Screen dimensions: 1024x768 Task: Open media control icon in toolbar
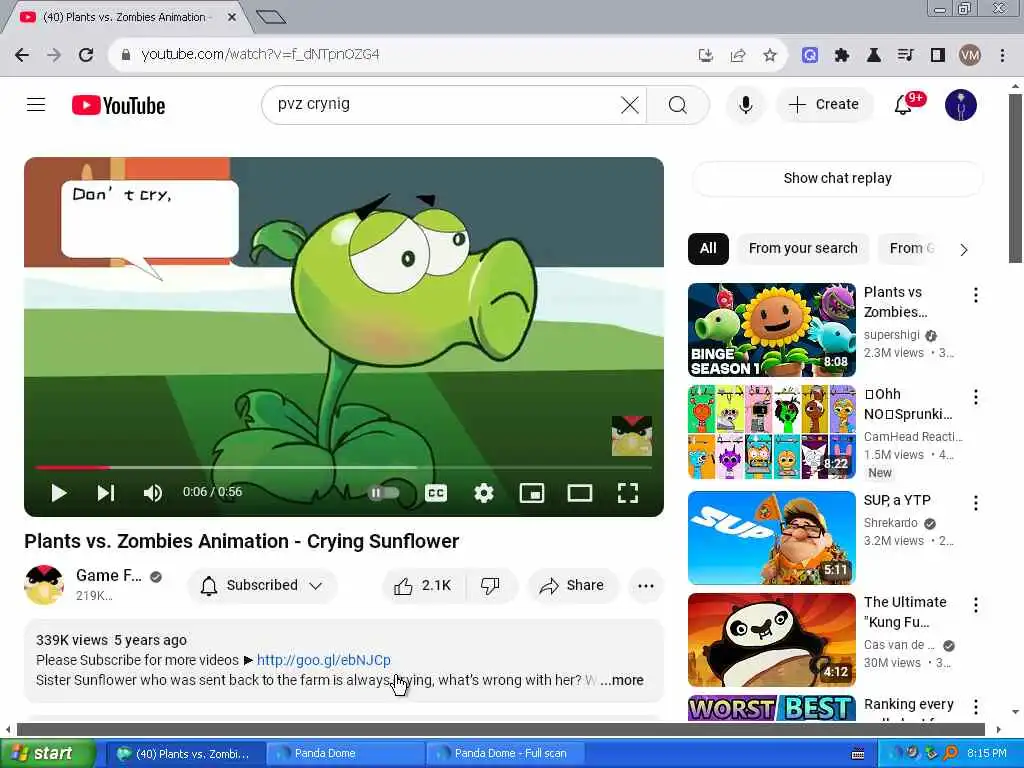905,56
